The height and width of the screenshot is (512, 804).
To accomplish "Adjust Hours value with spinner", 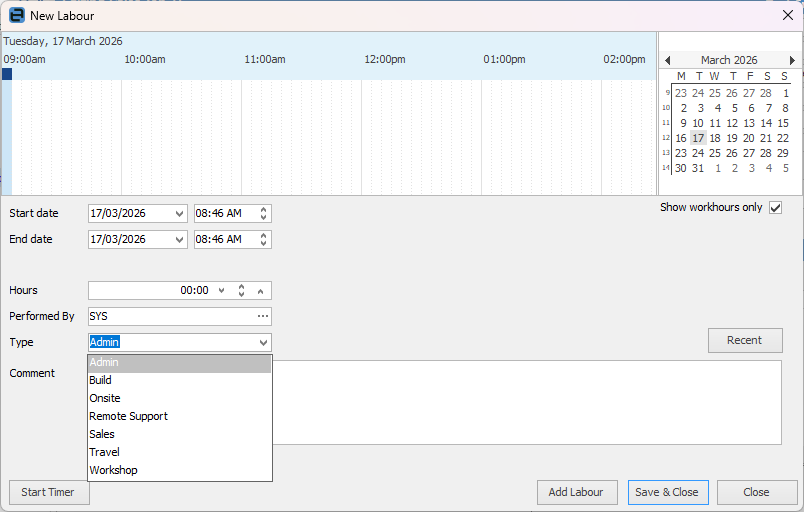I will [x=242, y=291].
